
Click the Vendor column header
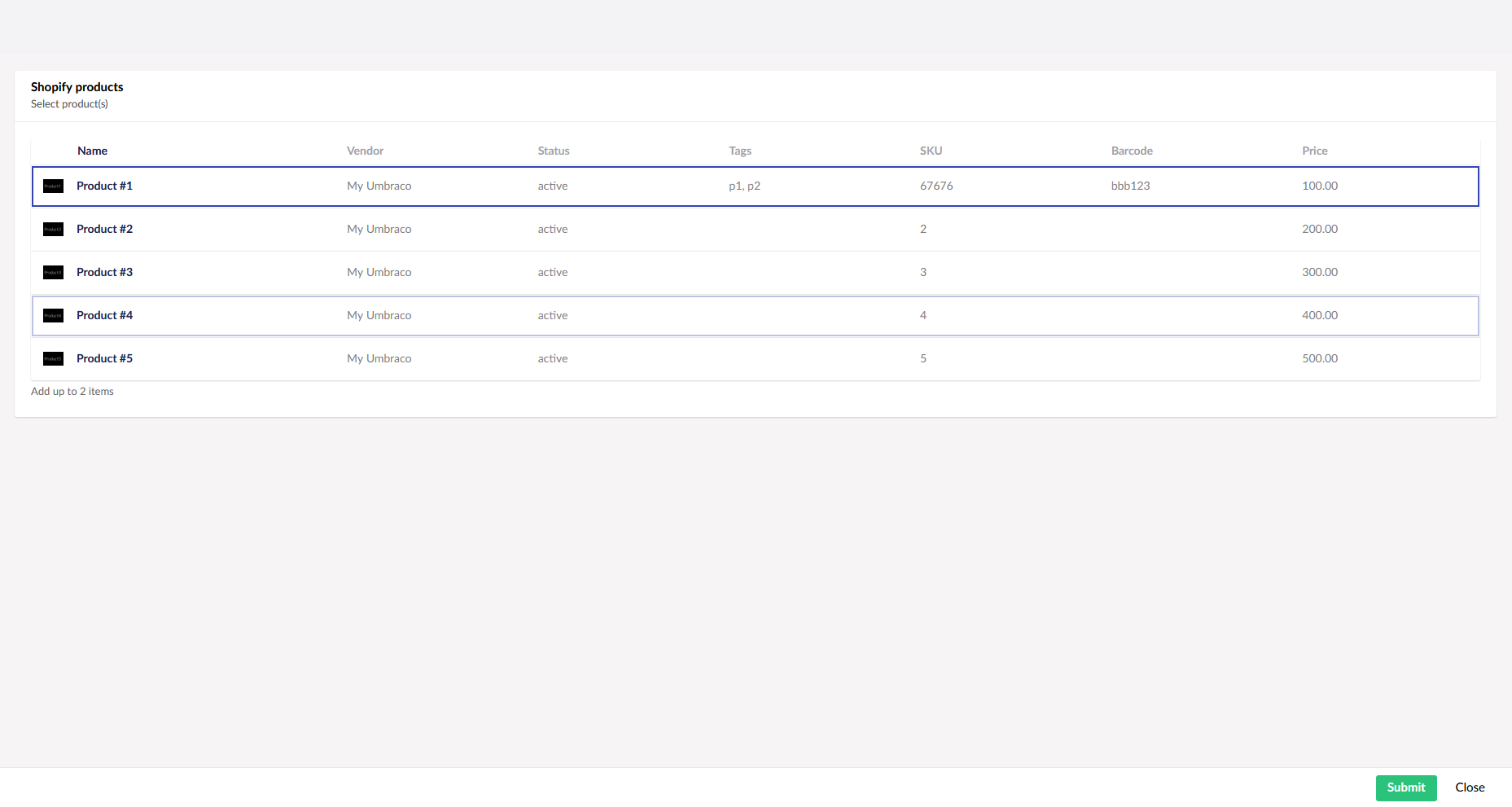pyautogui.click(x=365, y=151)
